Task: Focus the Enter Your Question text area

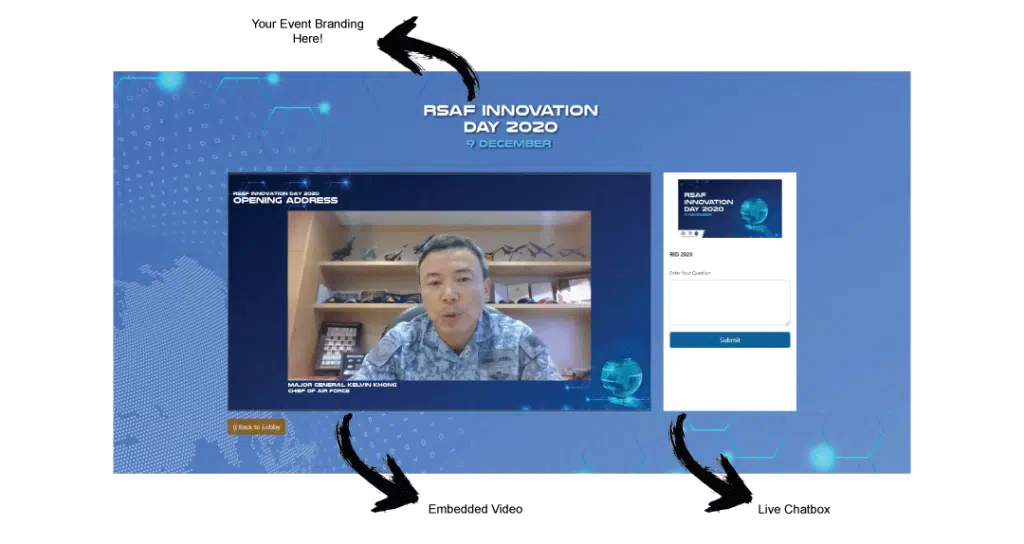Action: coord(729,302)
